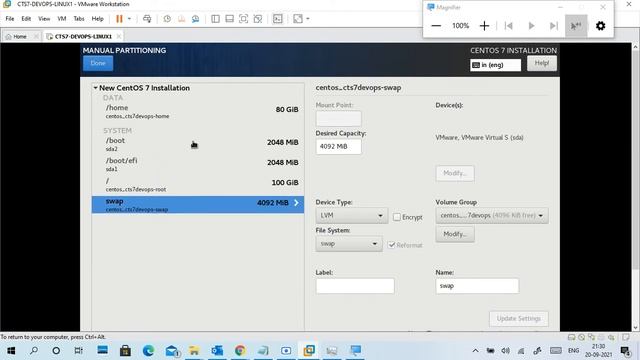
Task: Pause the virtual machine with the toolbar button
Action: point(119,19)
